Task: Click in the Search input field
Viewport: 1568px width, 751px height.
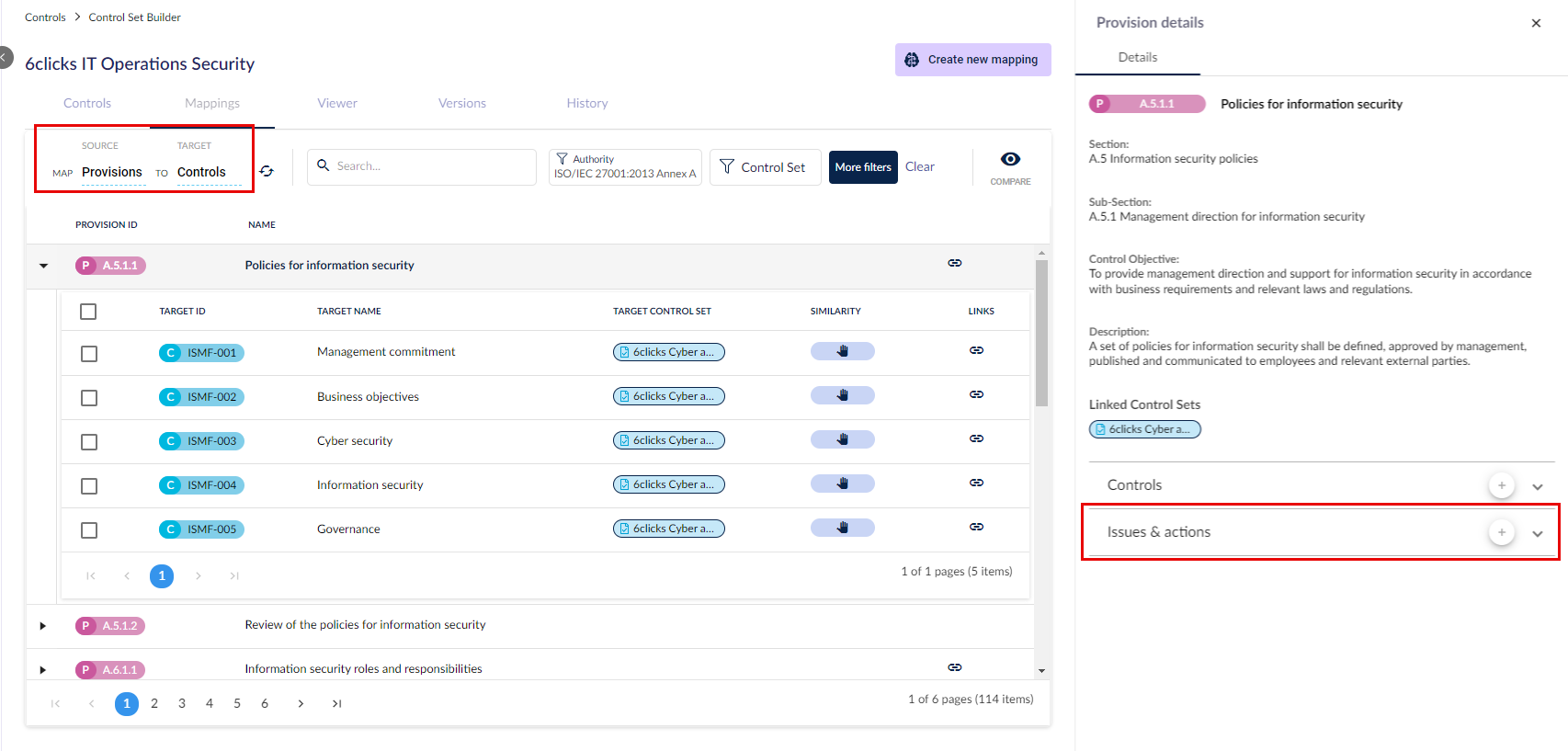Action: coord(422,166)
